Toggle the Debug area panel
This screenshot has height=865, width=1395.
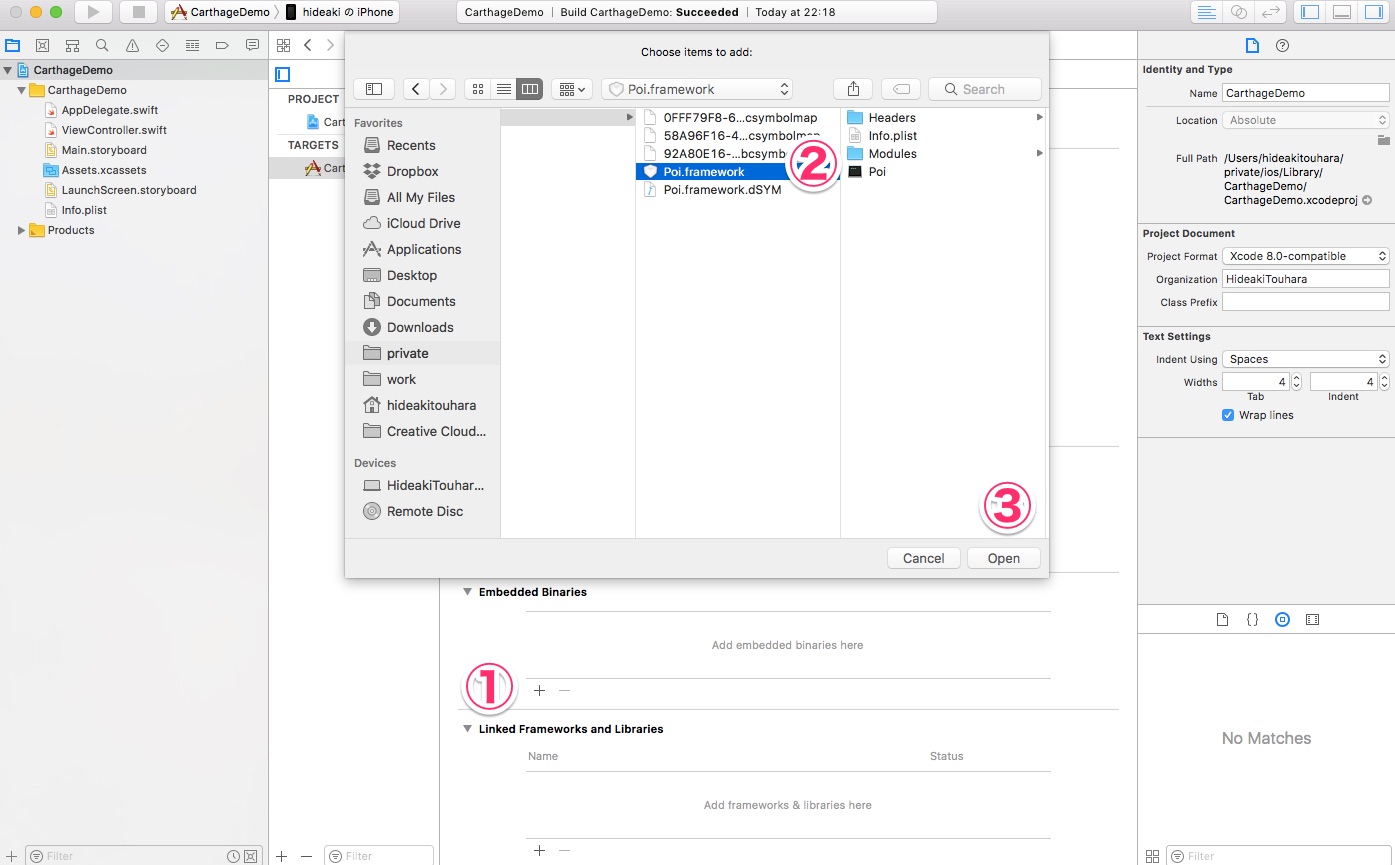(1342, 12)
